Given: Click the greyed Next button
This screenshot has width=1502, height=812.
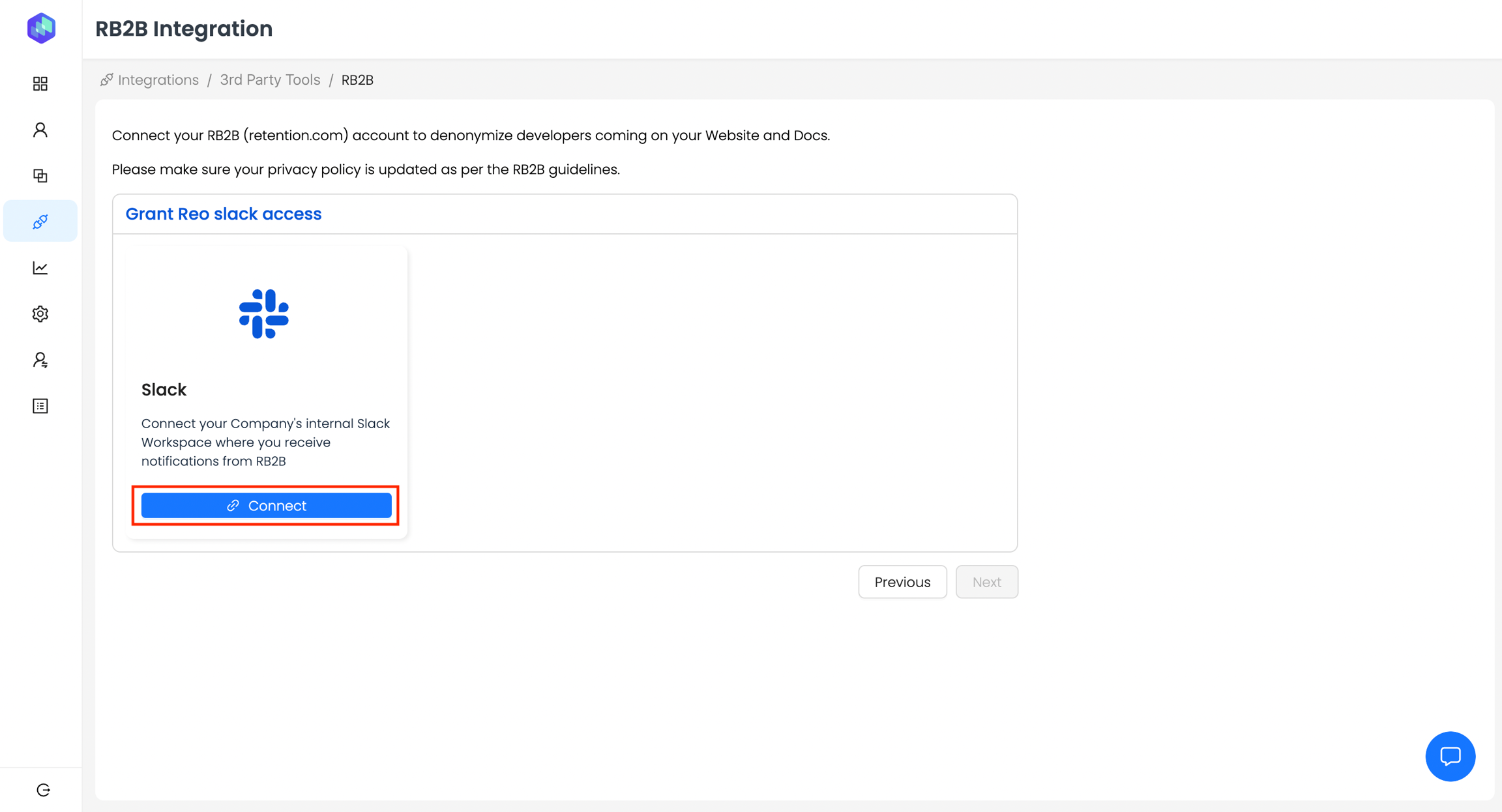Looking at the screenshot, I should (x=986, y=582).
